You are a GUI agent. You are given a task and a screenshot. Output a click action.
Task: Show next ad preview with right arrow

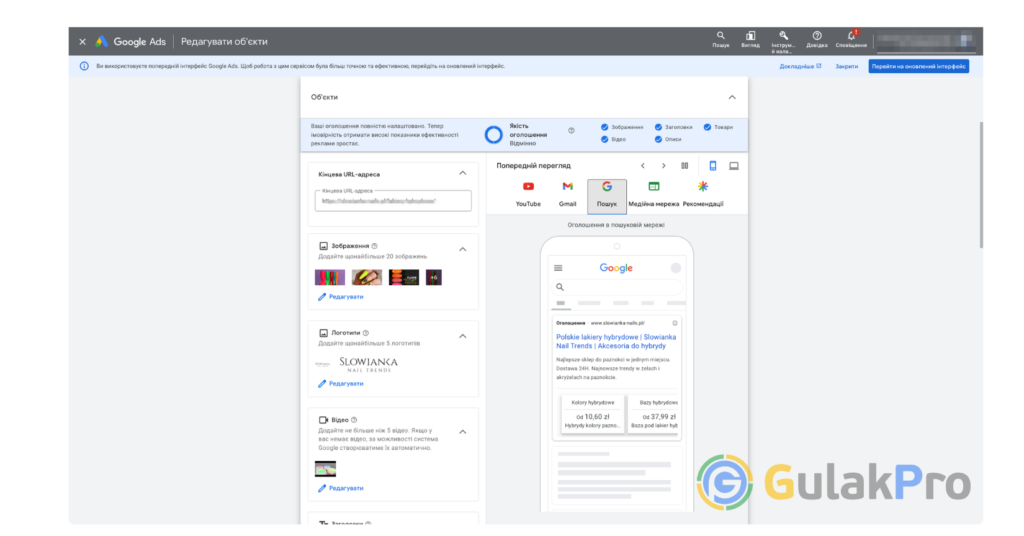(664, 166)
